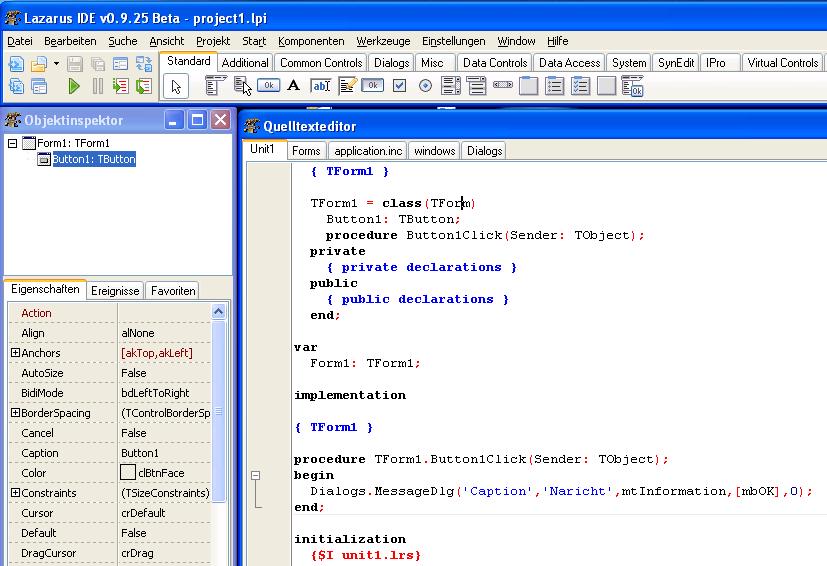Viewport: 827px width, 566px height.
Task: Click the clBtnFace color swatch
Action: point(128,473)
